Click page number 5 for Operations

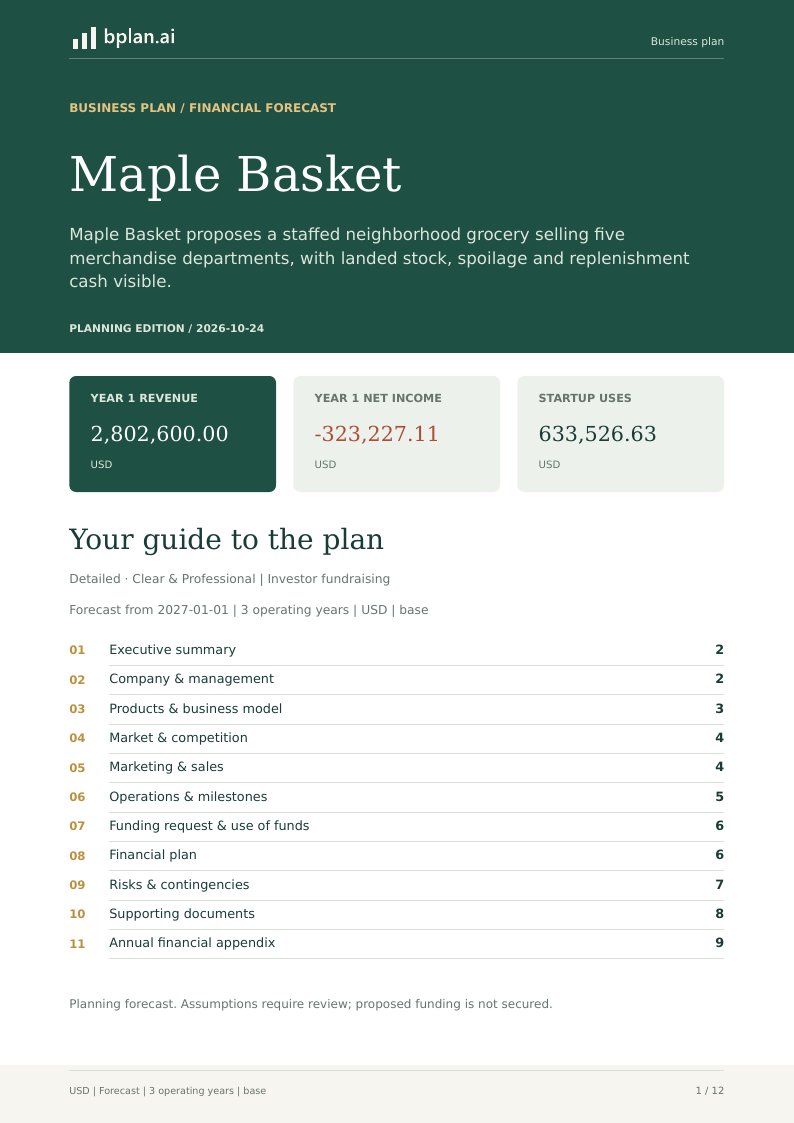pyautogui.click(x=720, y=797)
